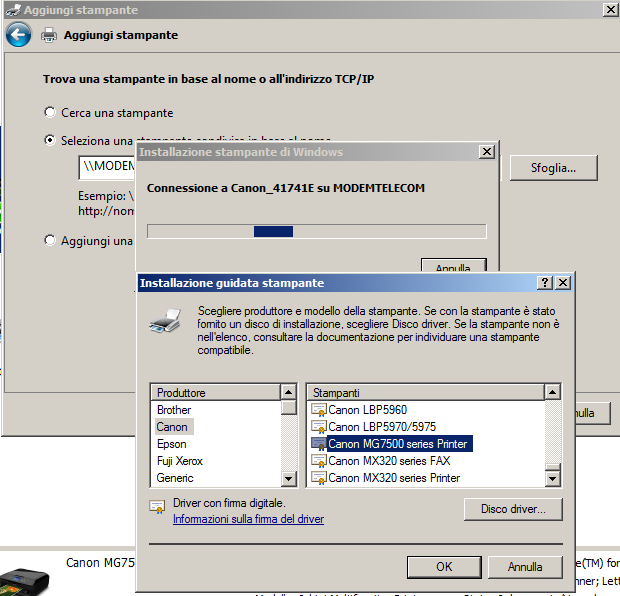Choose Generic in the Produttore list
Image resolution: width=620 pixels, height=596 pixels.
175,478
